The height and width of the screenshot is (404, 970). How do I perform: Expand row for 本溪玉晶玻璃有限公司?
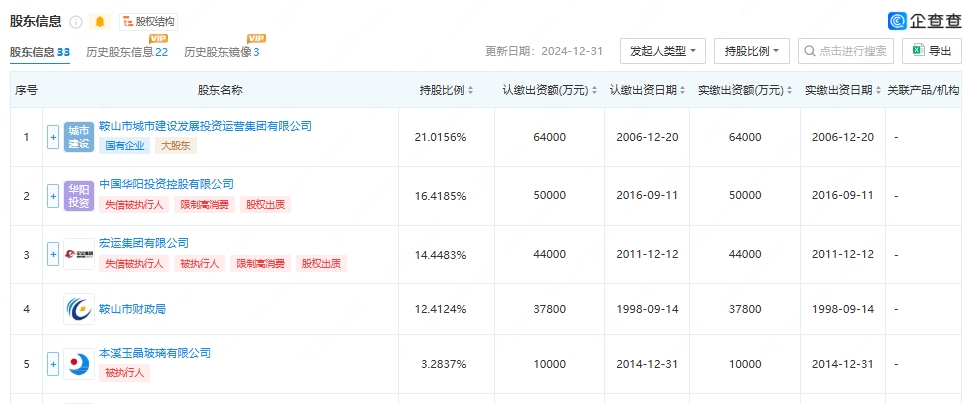coord(53,364)
